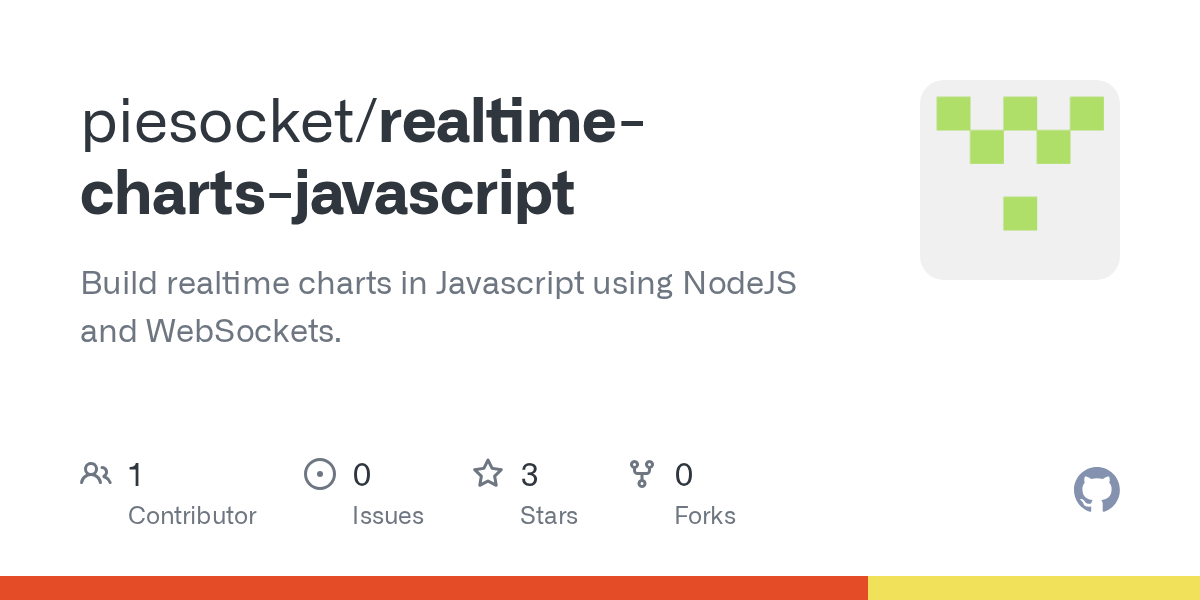The image size is (1200, 600).
Task: Click the yellow language bar segment
Action: pos(1034,588)
